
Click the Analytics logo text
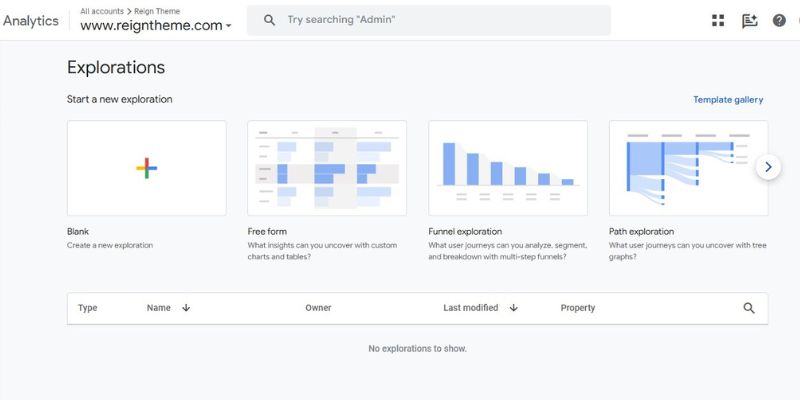click(x=31, y=21)
